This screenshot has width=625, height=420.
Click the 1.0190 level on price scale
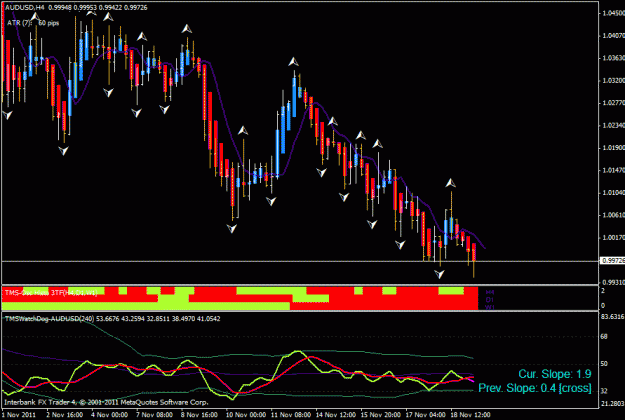pyautogui.click(x=614, y=148)
